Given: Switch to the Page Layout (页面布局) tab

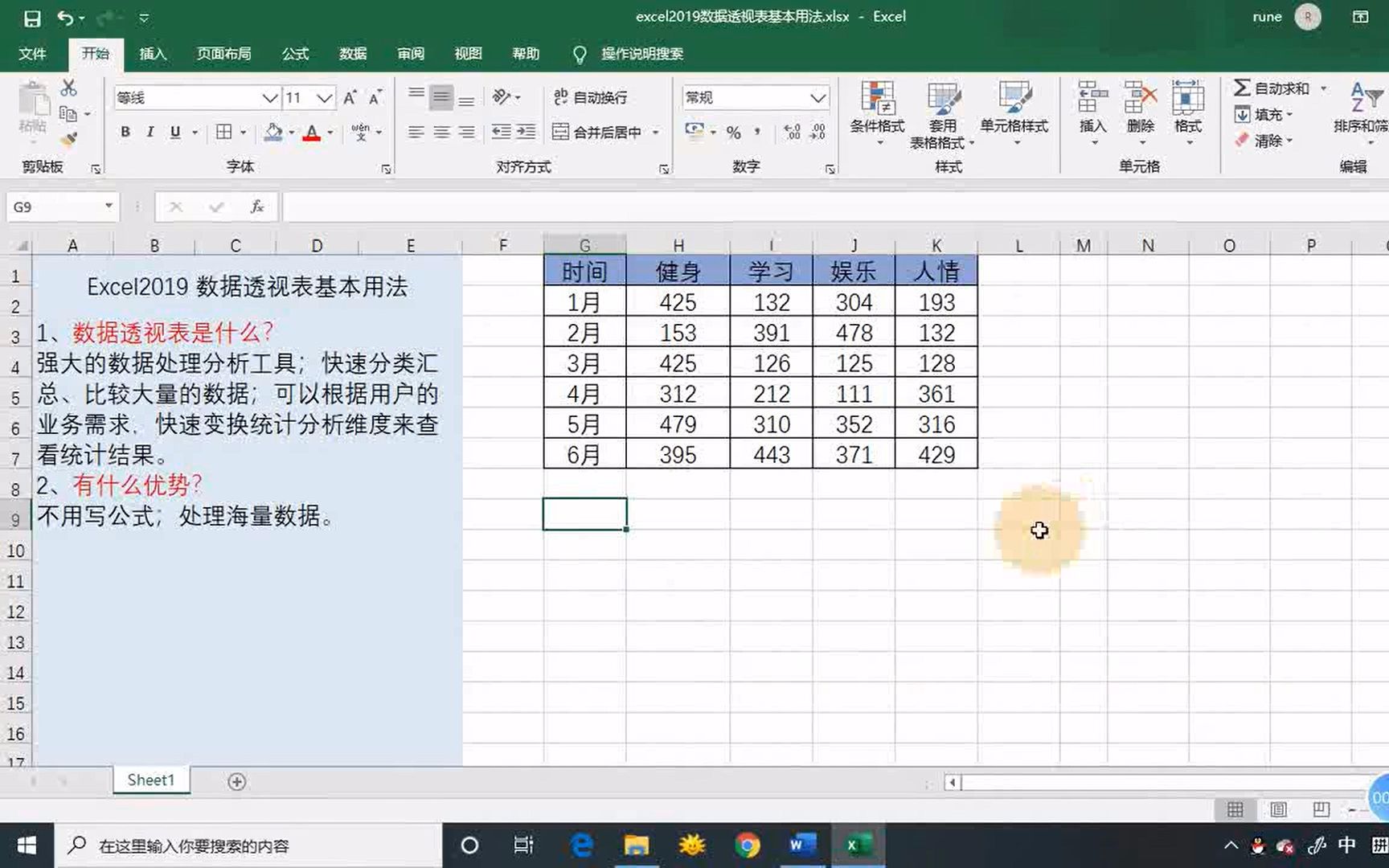Looking at the screenshot, I should (224, 54).
